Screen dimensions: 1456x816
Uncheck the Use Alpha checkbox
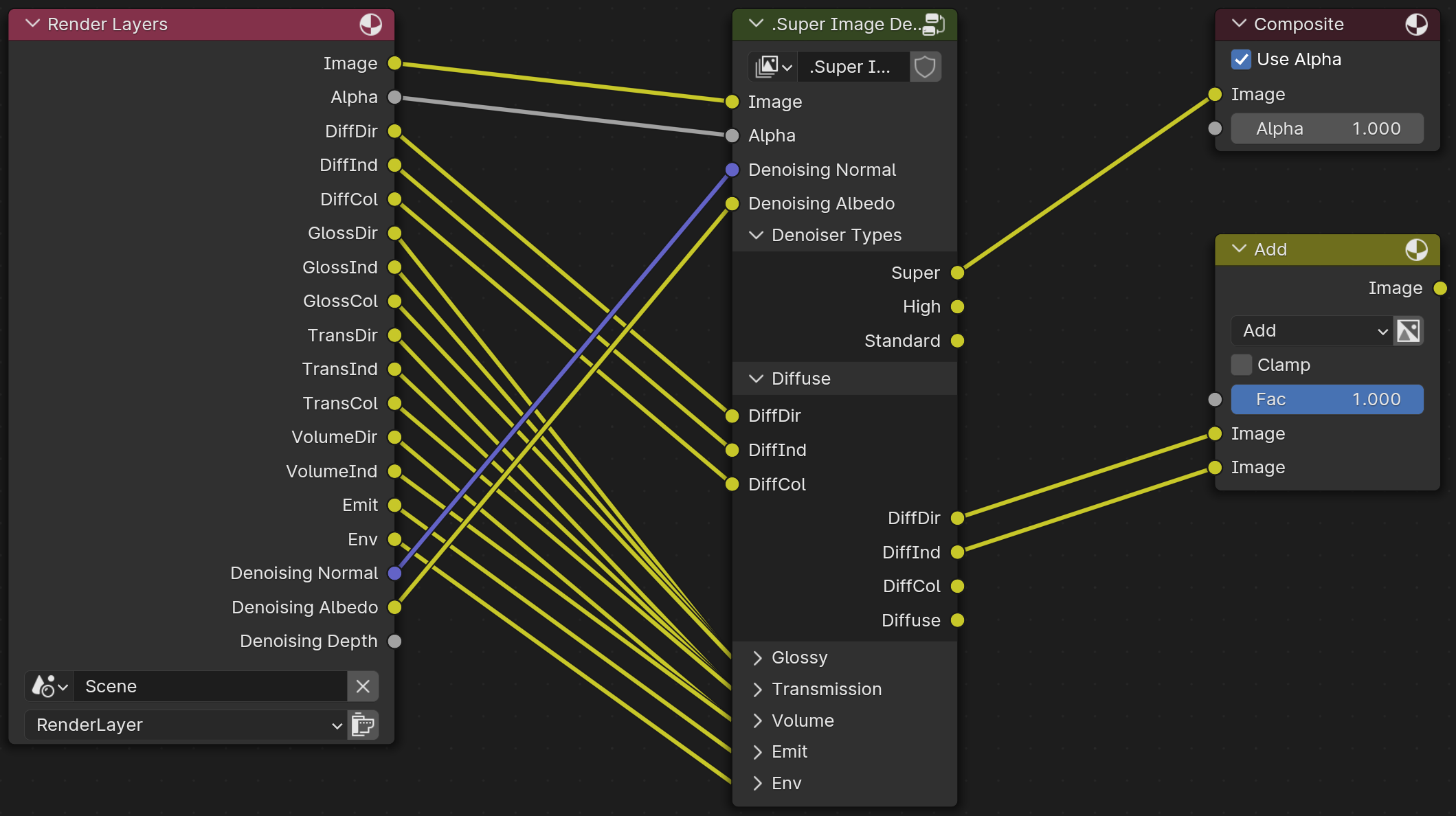pyautogui.click(x=1241, y=60)
